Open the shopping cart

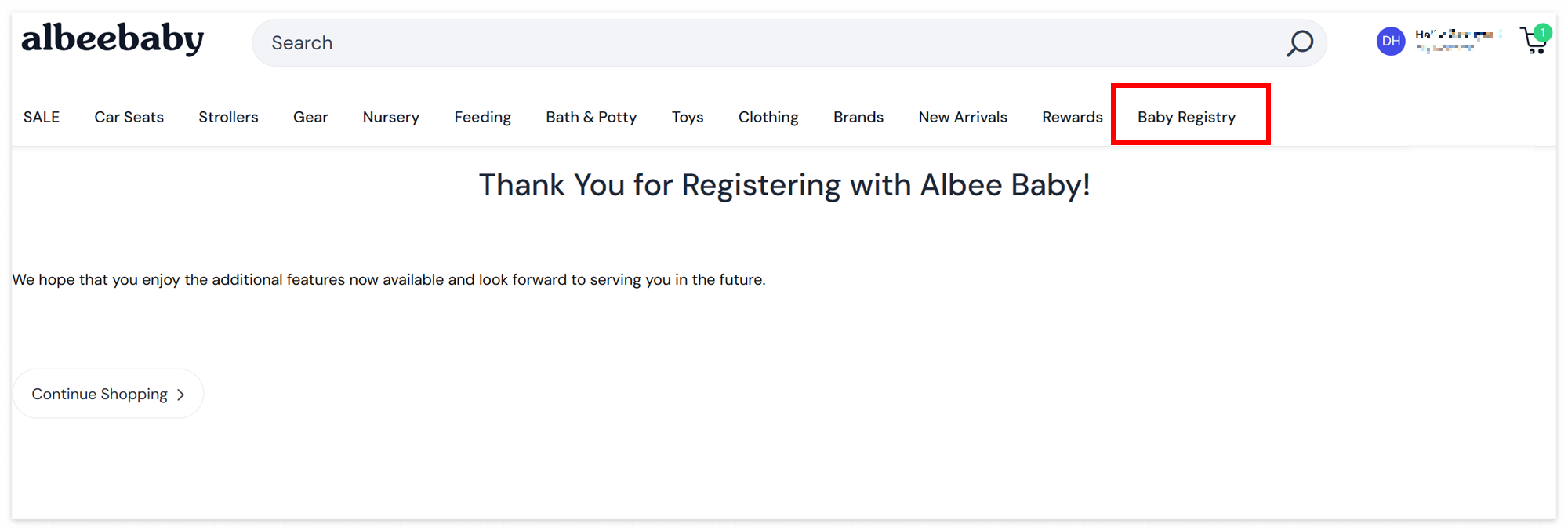[1532, 43]
